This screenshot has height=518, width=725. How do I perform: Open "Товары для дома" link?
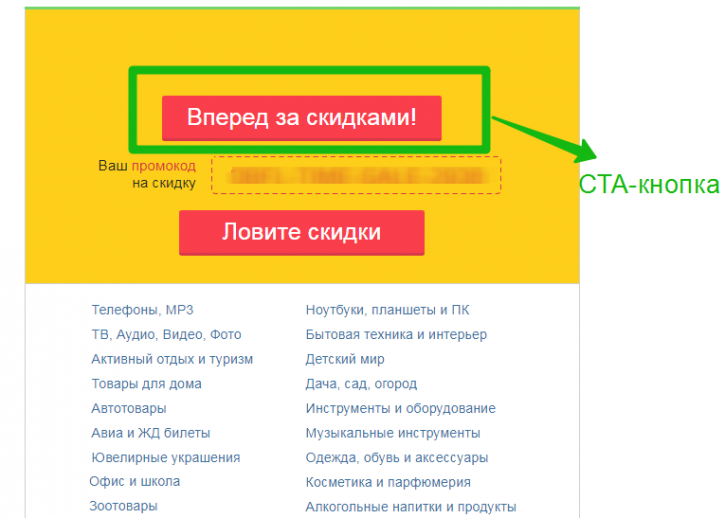[x=147, y=384]
